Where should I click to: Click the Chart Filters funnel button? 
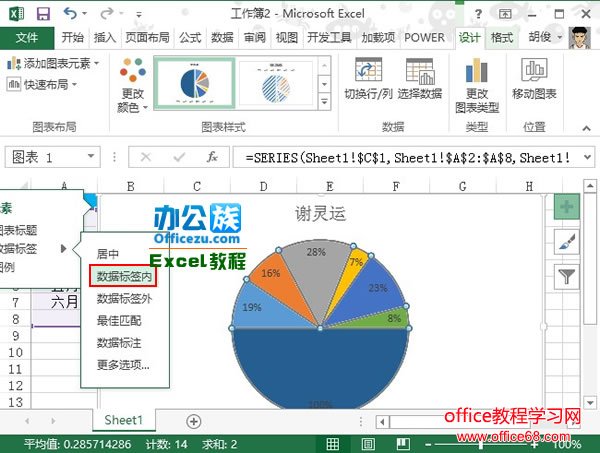tap(567, 276)
